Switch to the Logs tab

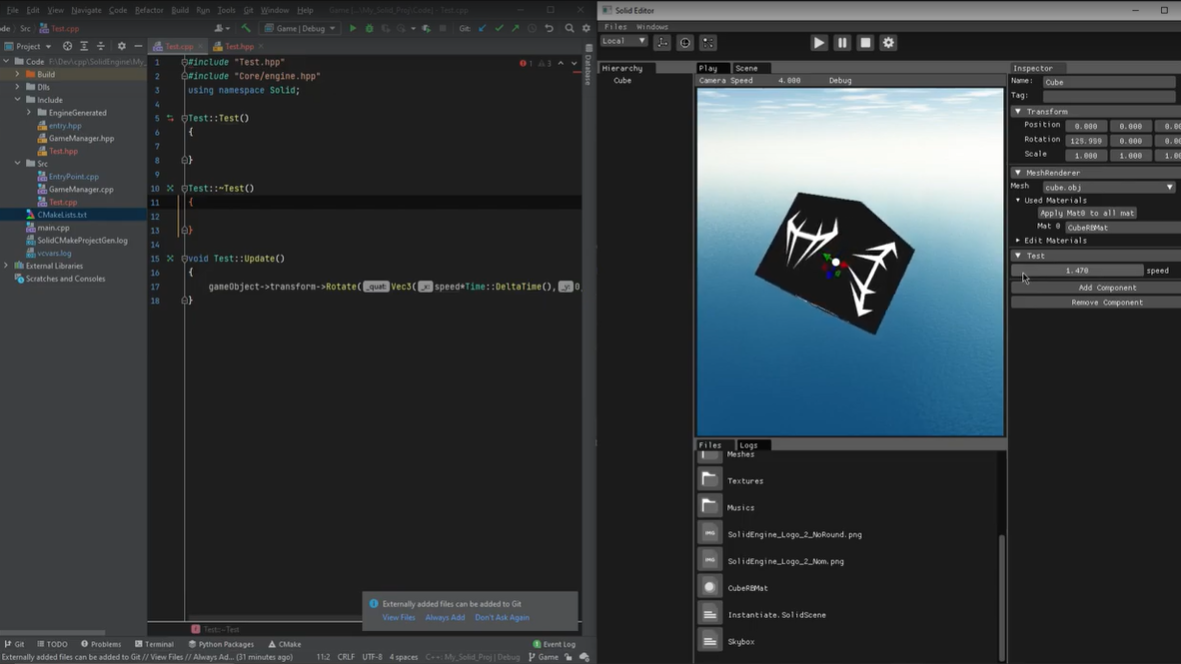(x=749, y=445)
